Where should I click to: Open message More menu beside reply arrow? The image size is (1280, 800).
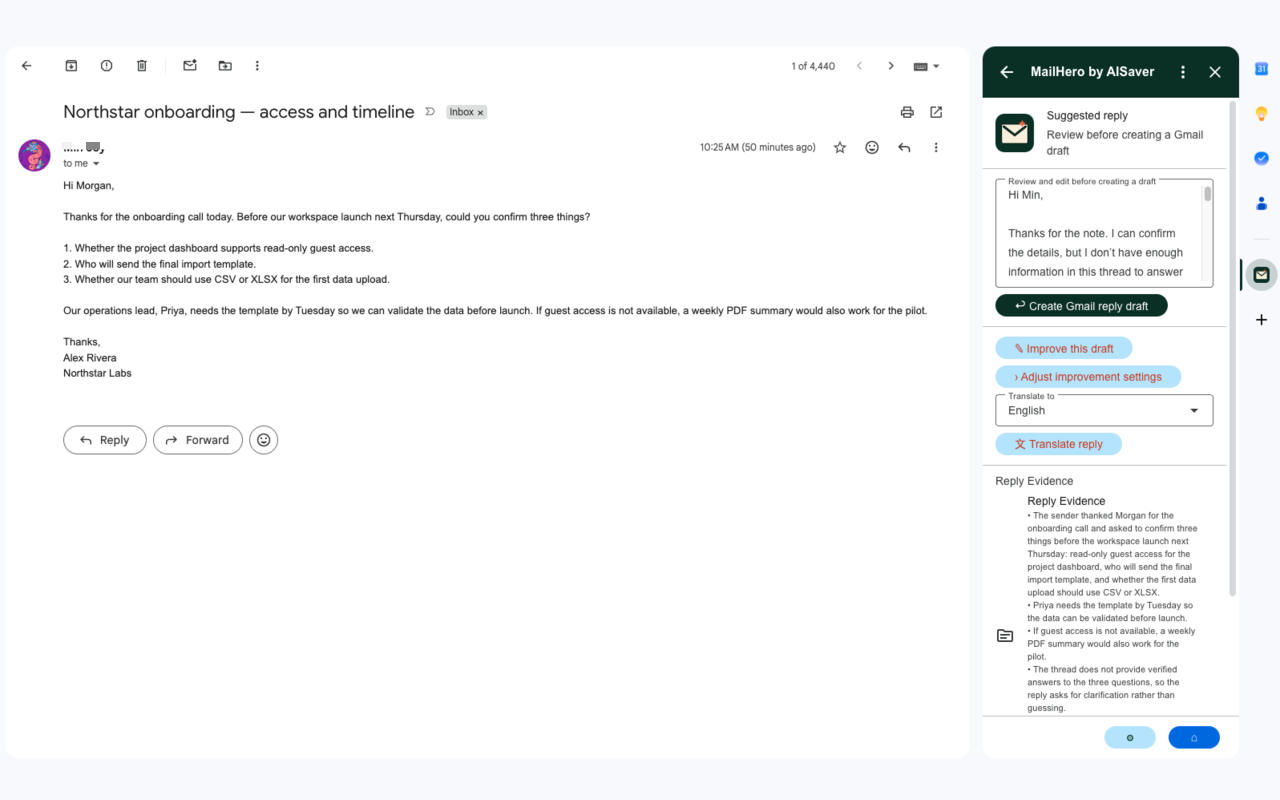(x=936, y=148)
